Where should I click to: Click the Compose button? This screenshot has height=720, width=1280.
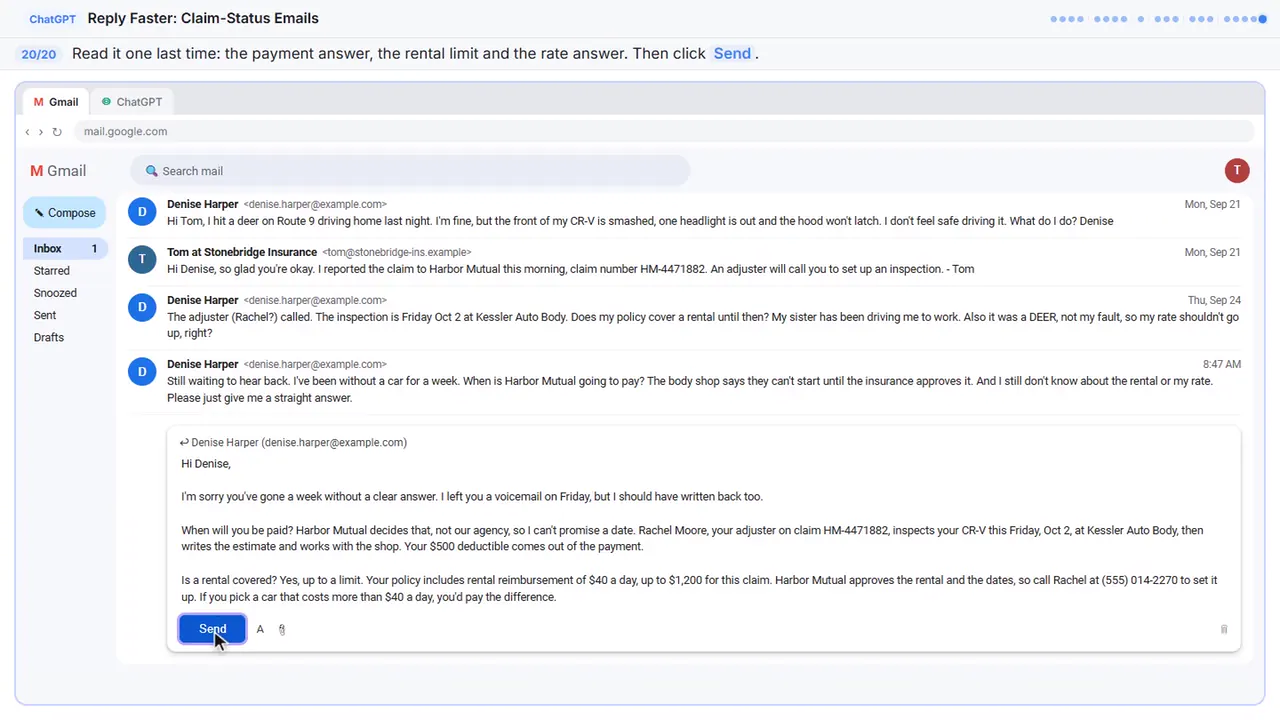[x=65, y=213]
